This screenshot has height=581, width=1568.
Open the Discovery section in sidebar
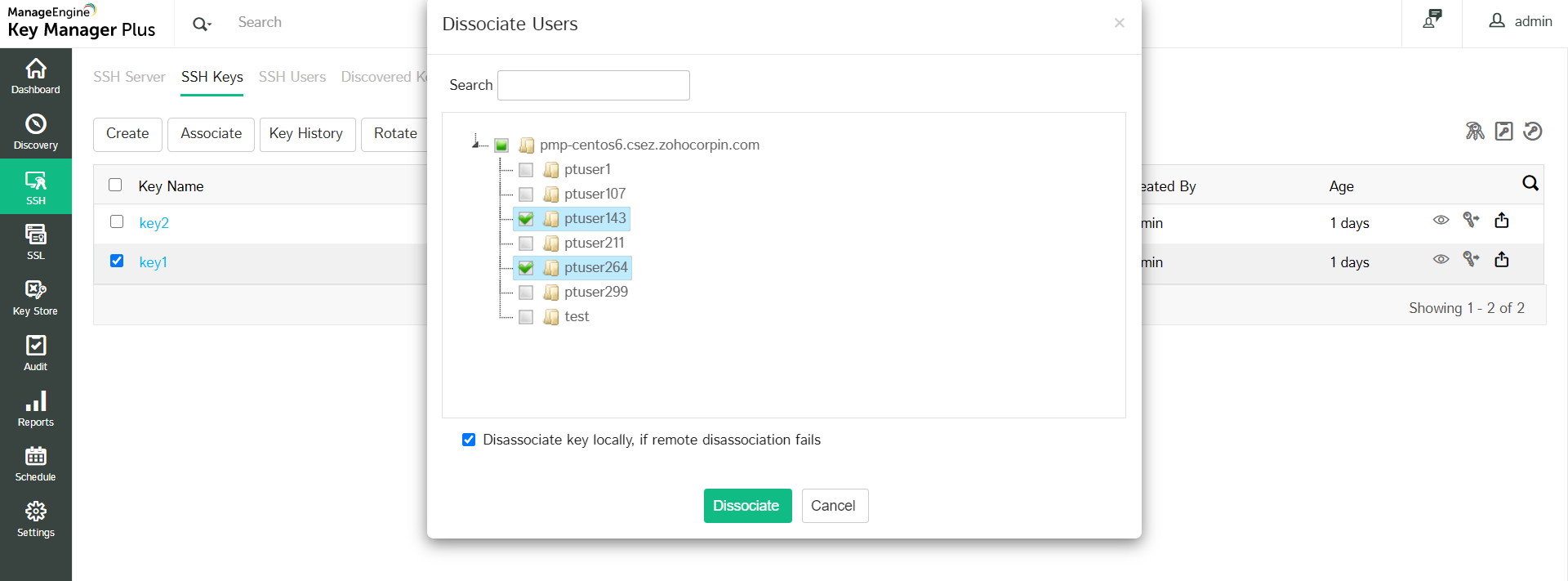coord(36,132)
